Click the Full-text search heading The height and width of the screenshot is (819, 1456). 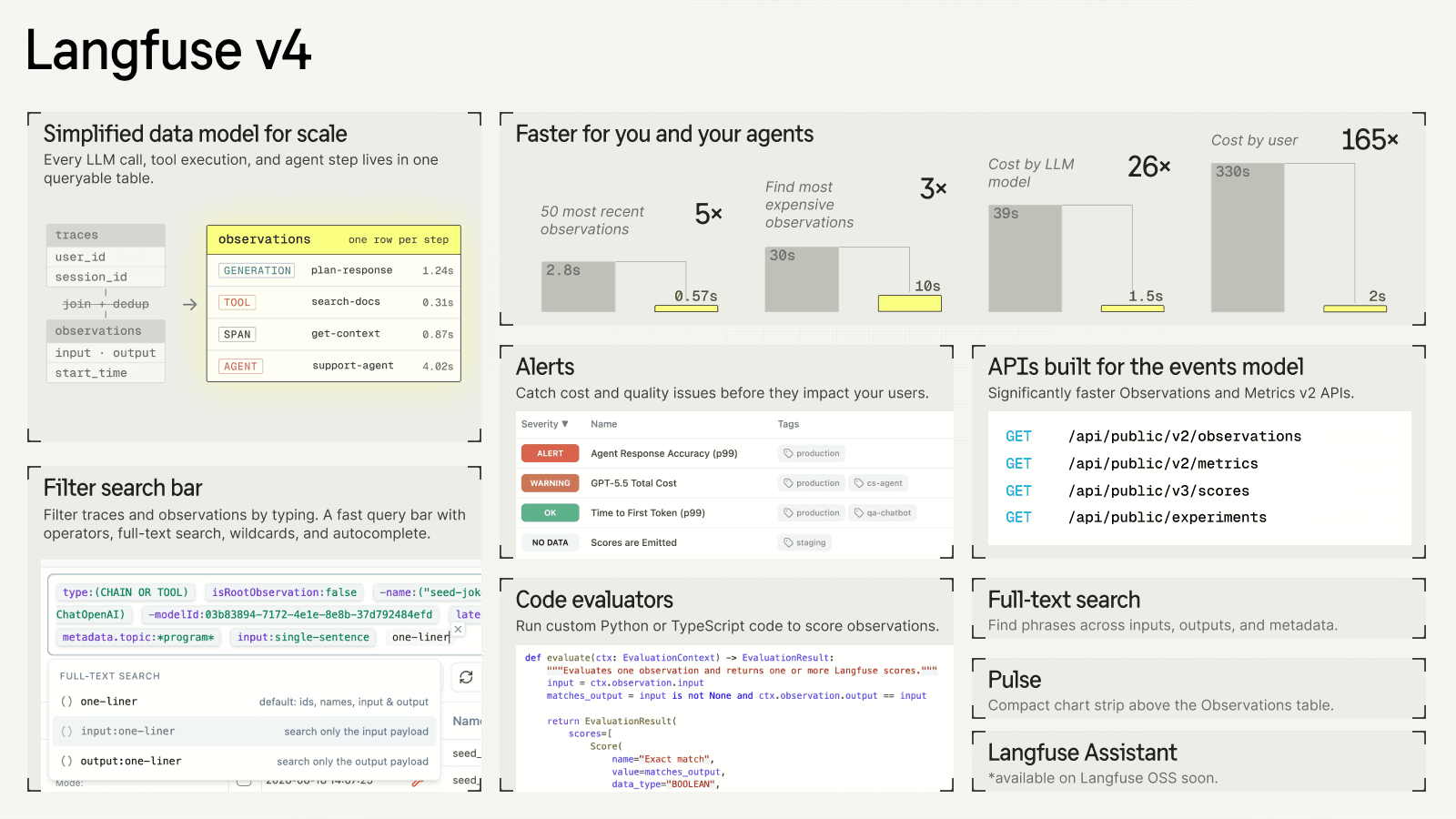(x=1064, y=600)
